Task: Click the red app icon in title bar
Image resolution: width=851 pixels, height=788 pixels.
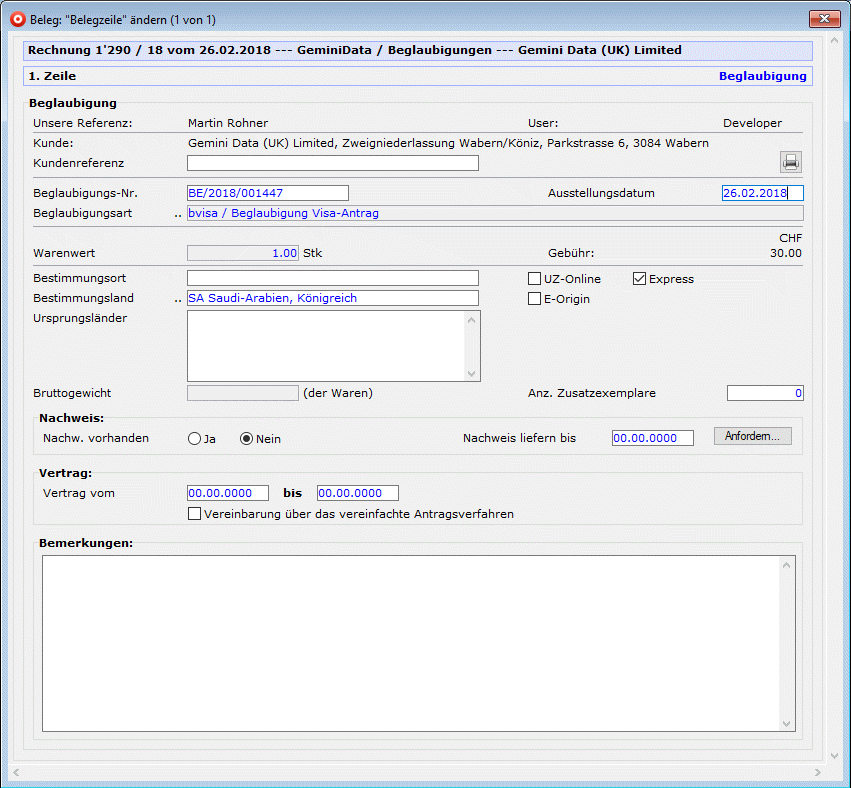Action: tap(17, 19)
